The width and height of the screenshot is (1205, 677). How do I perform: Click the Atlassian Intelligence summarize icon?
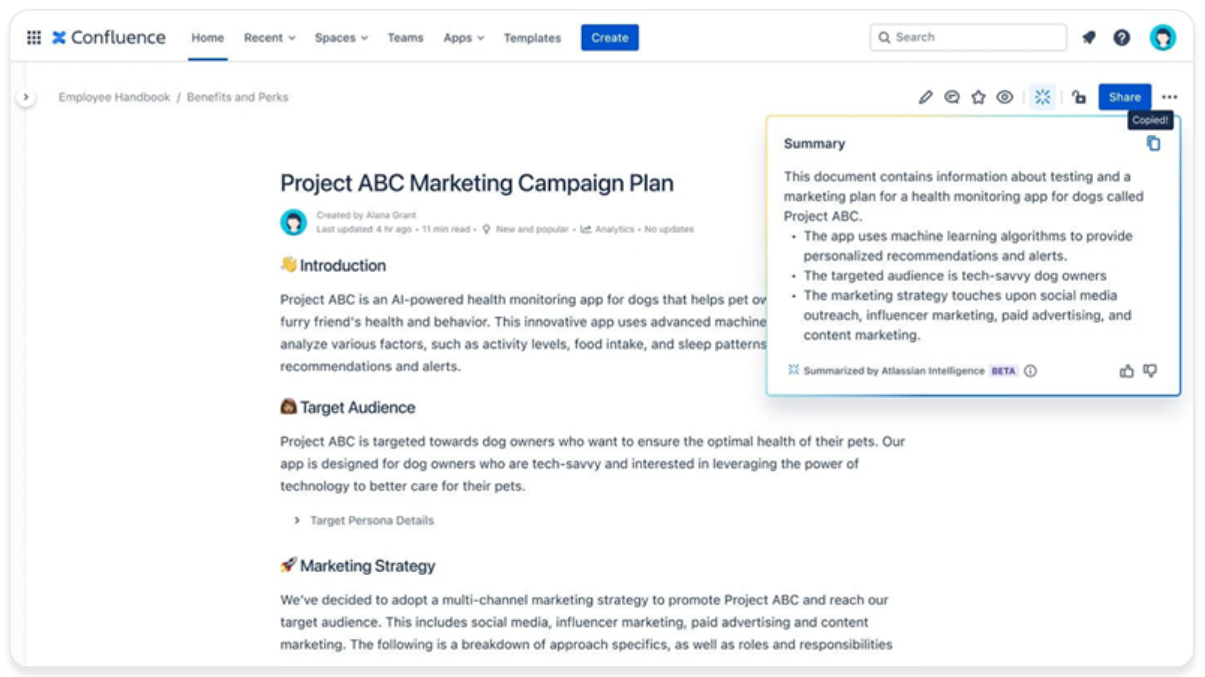click(1042, 97)
